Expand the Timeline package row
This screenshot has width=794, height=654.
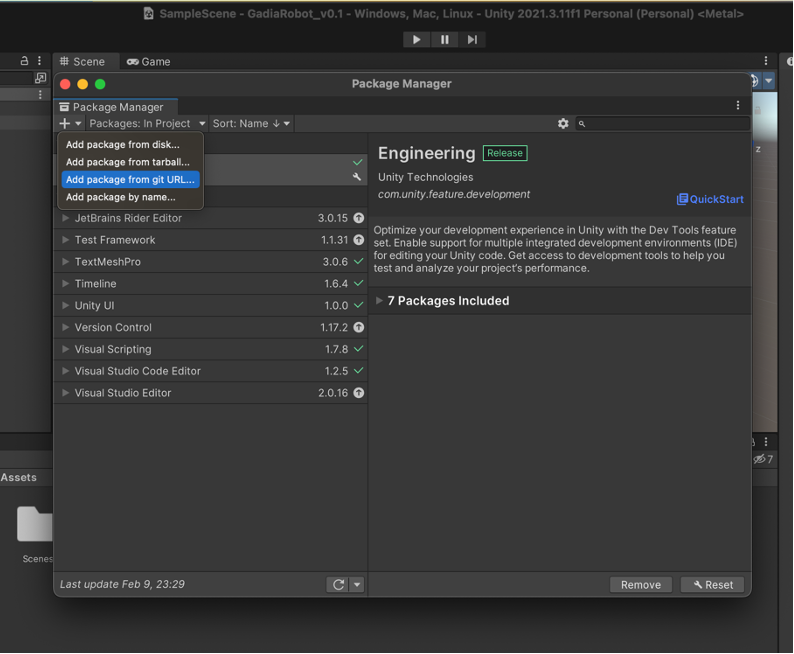[x=65, y=283]
